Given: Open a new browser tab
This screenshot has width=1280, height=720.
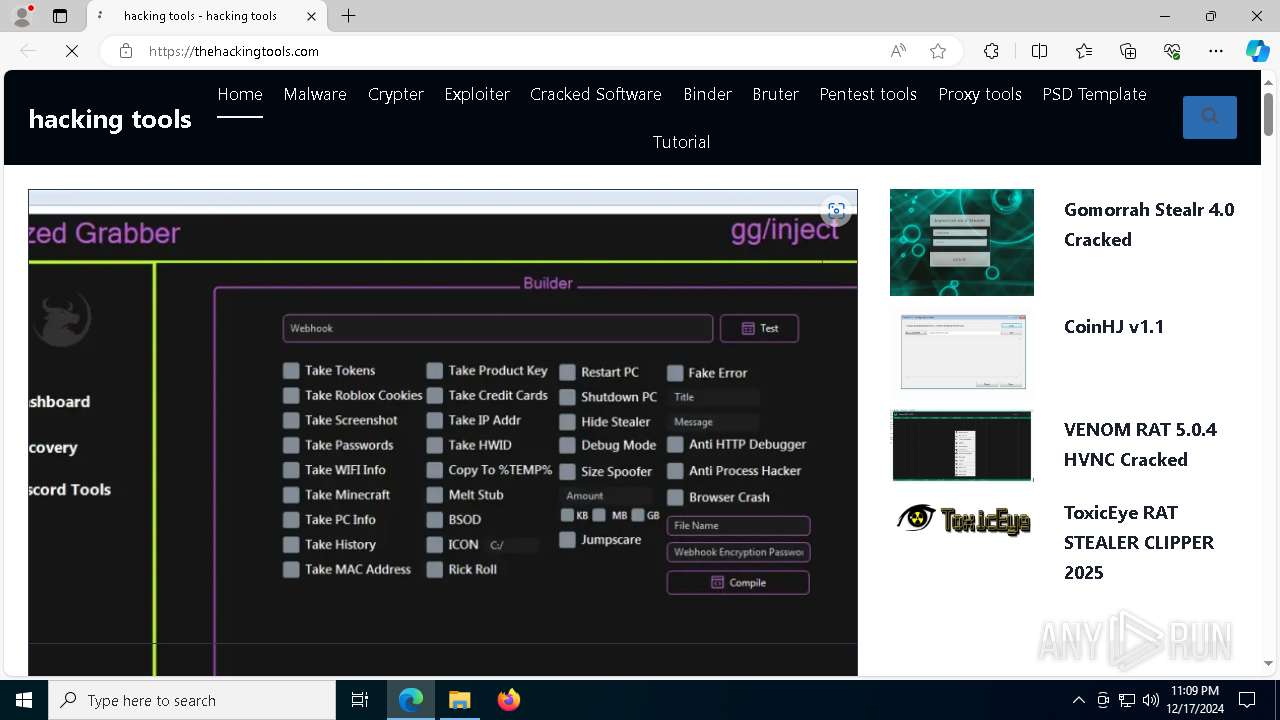Looking at the screenshot, I should (348, 16).
